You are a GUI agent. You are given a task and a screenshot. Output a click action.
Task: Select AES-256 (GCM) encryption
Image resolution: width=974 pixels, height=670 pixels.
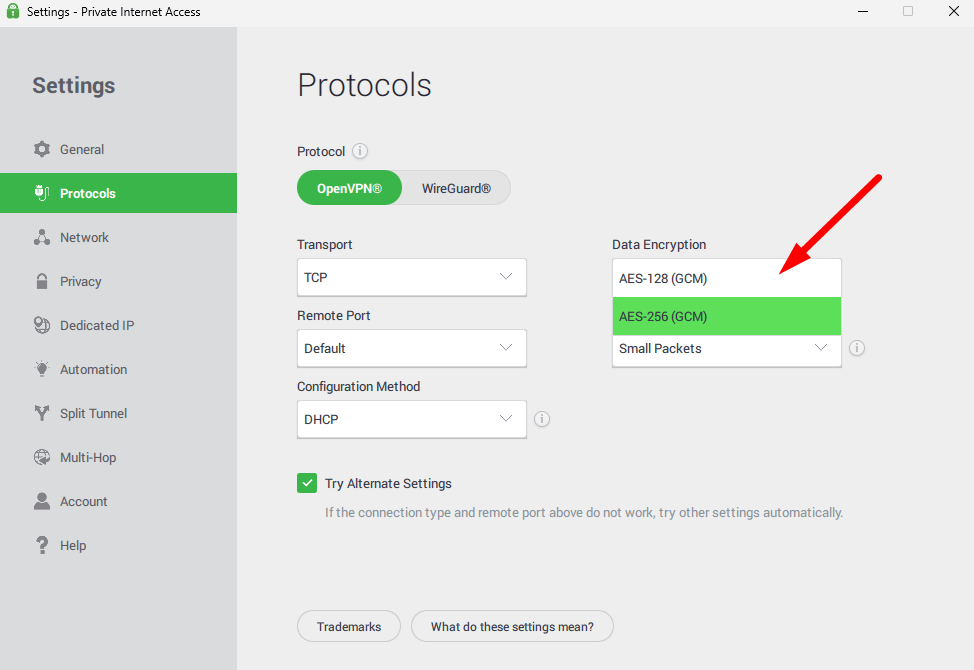[726, 316]
